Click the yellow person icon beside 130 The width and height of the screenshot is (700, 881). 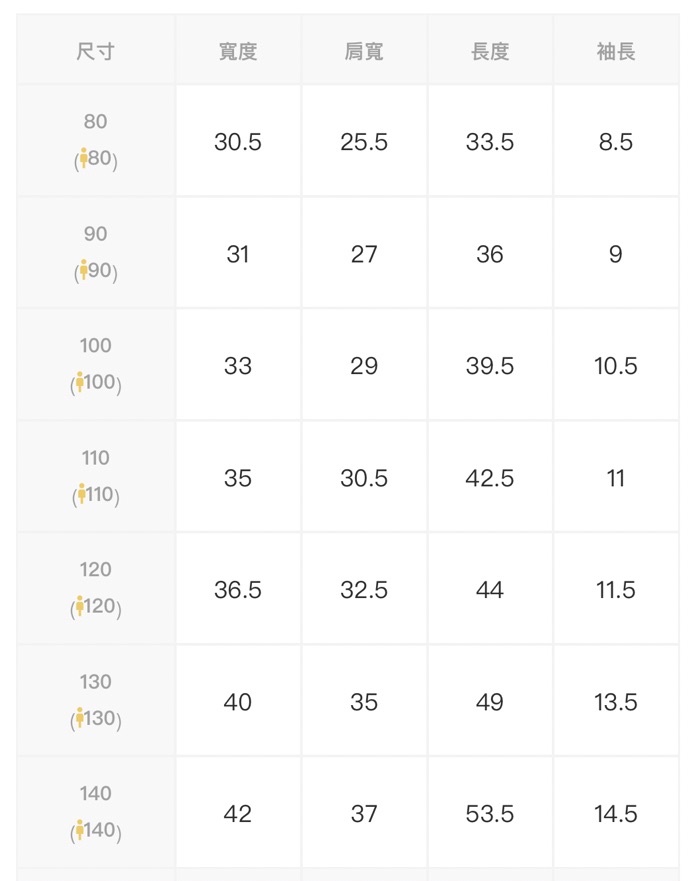tap(80, 717)
